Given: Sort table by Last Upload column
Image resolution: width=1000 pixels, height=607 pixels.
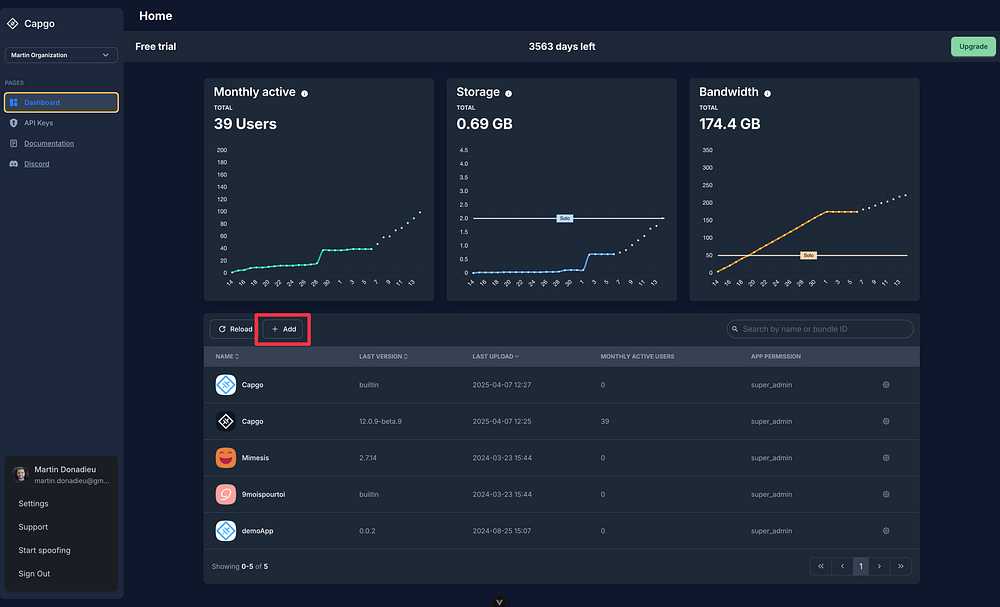Looking at the screenshot, I should click(x=496, y=356).
